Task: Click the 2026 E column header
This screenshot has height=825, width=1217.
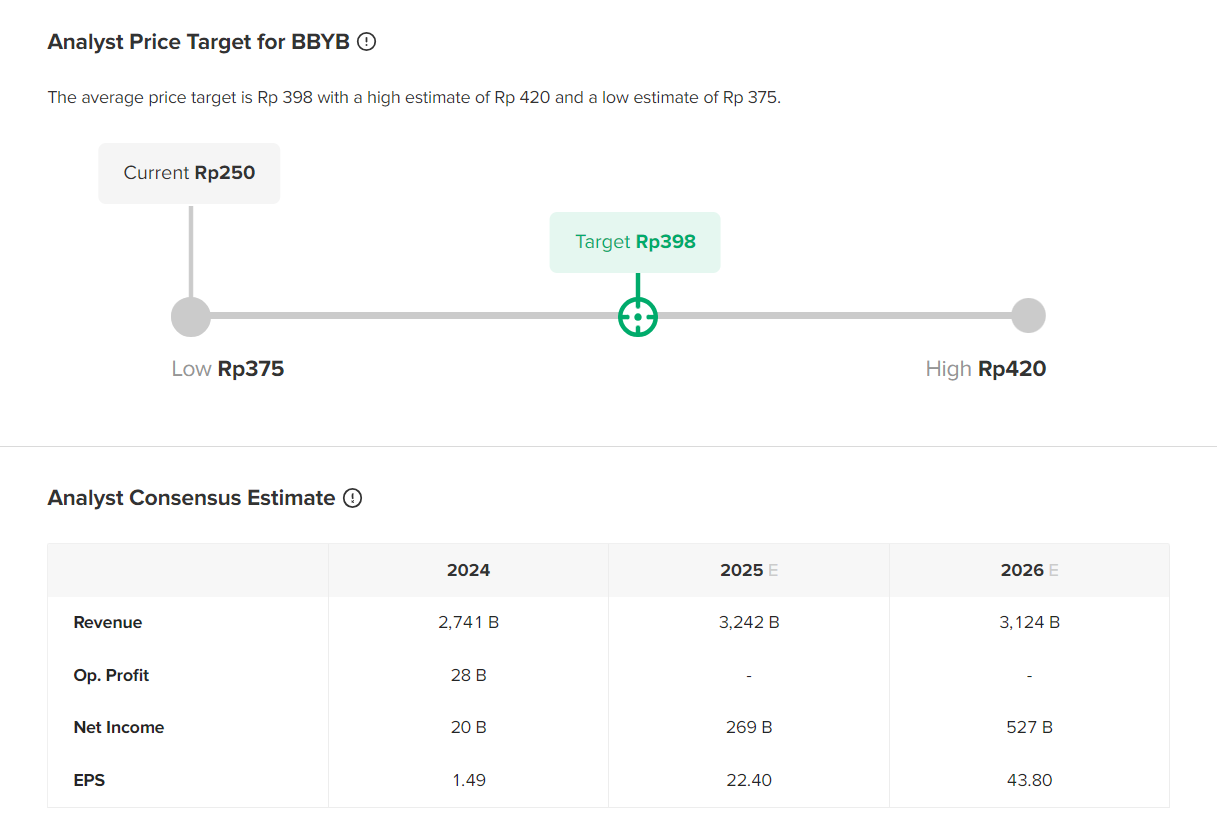Action: click(1029, 570)
